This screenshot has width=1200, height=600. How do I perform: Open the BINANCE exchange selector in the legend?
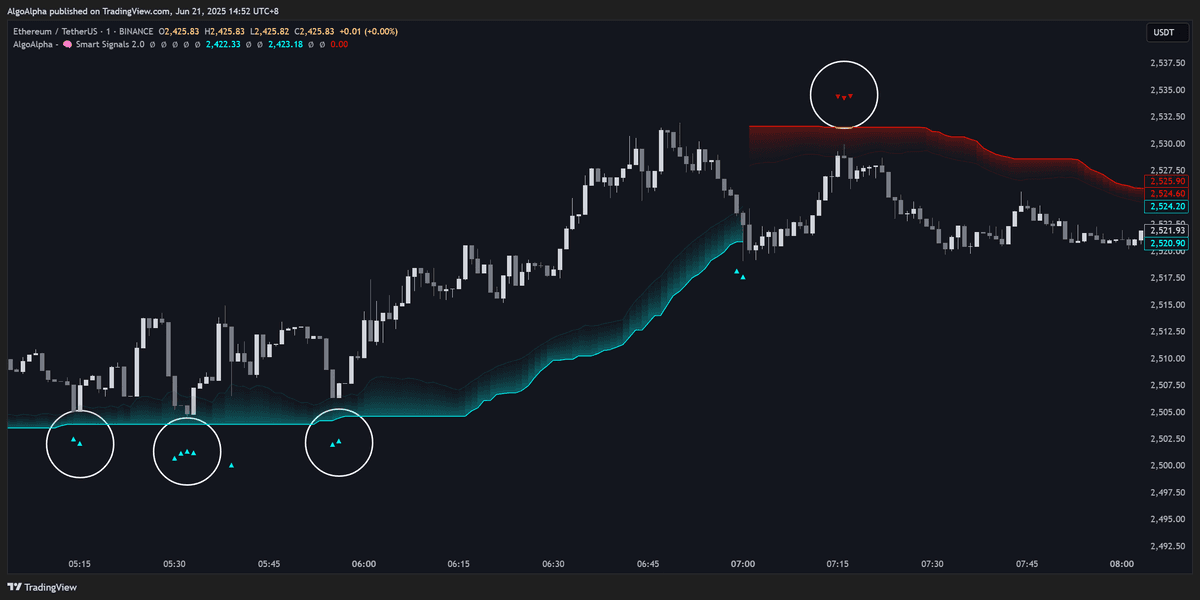136,31
